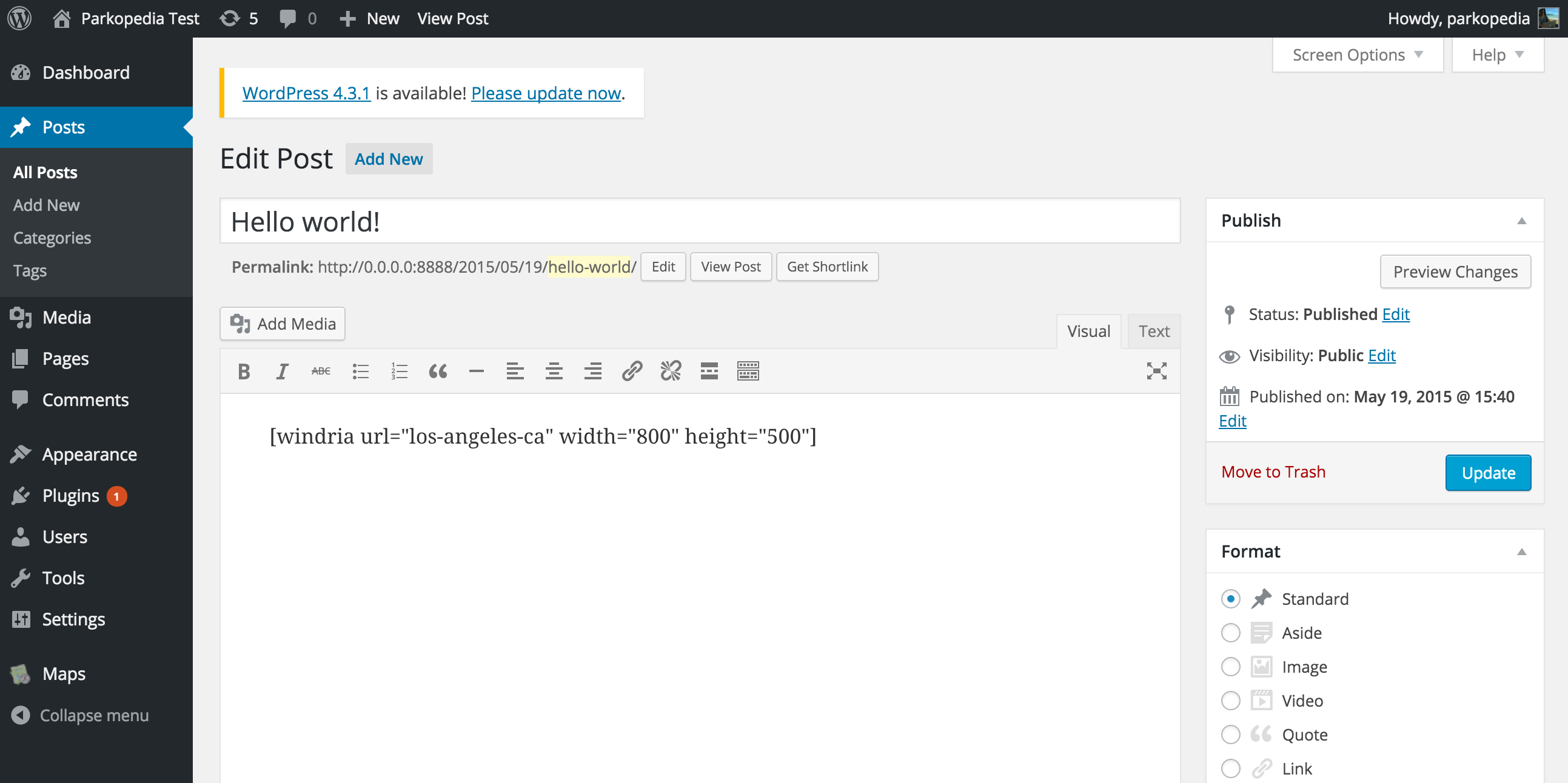Click Add New button beside Edit Post
The image size is (1568, 783).
tap(389, 159)
